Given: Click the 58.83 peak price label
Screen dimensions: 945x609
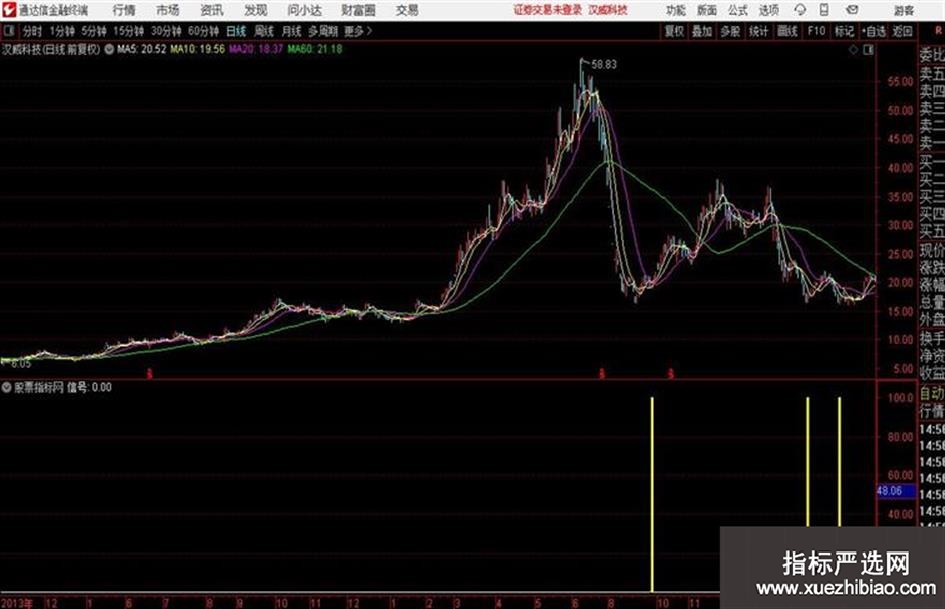Looking at the screenshot, I should click(x=604, y=65).
